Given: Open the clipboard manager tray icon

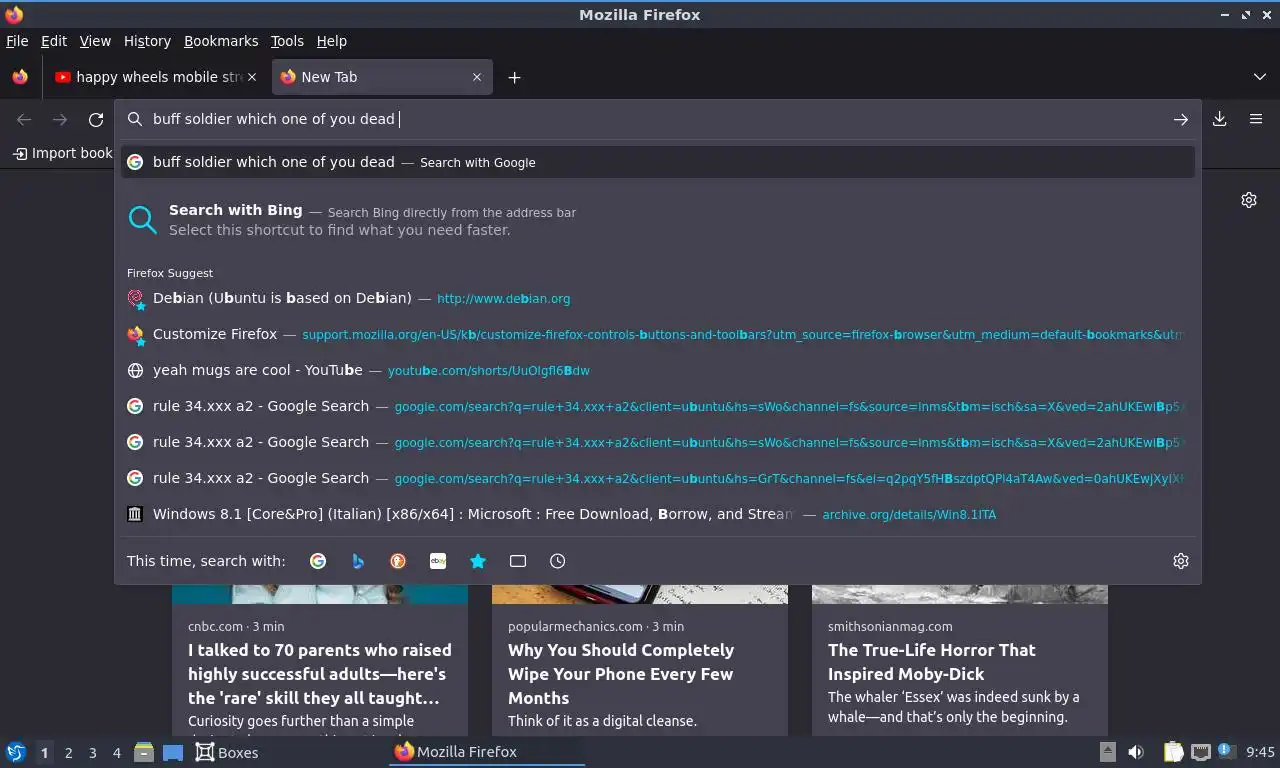Looking at the screenshot, I should [x=1174, y=752].
